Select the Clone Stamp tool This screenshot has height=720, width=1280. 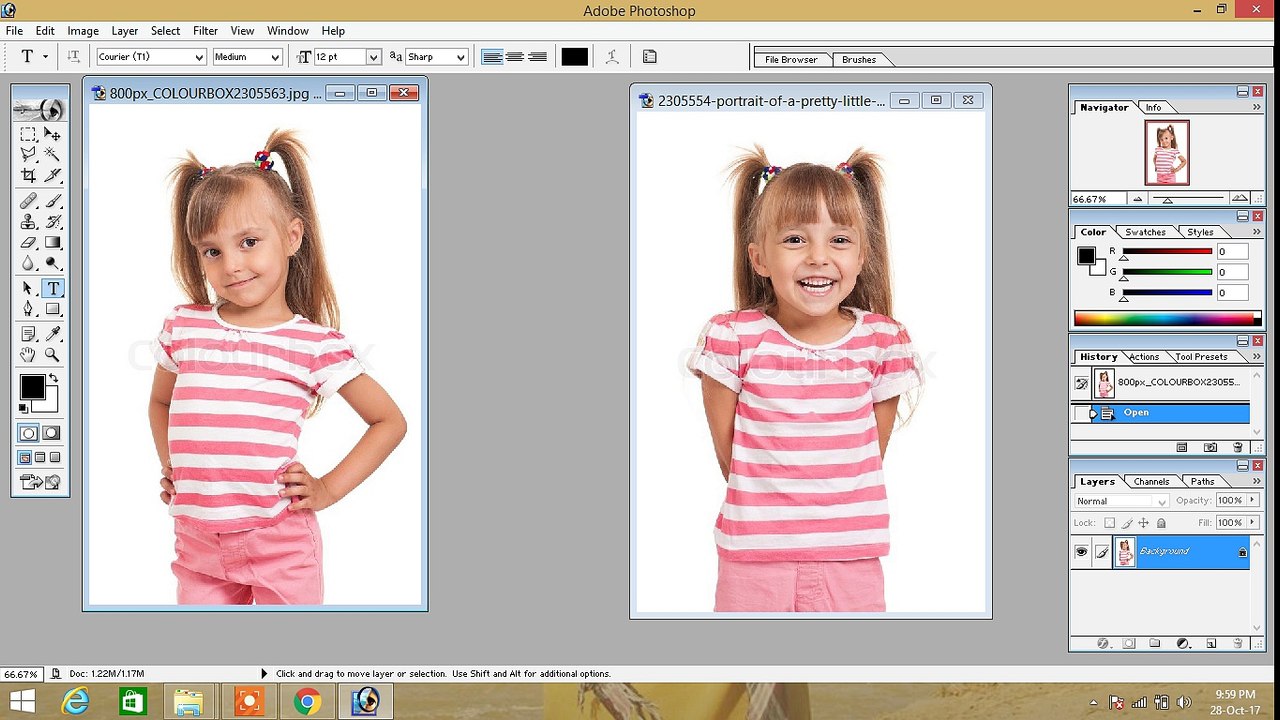click(x=27, y=221)
